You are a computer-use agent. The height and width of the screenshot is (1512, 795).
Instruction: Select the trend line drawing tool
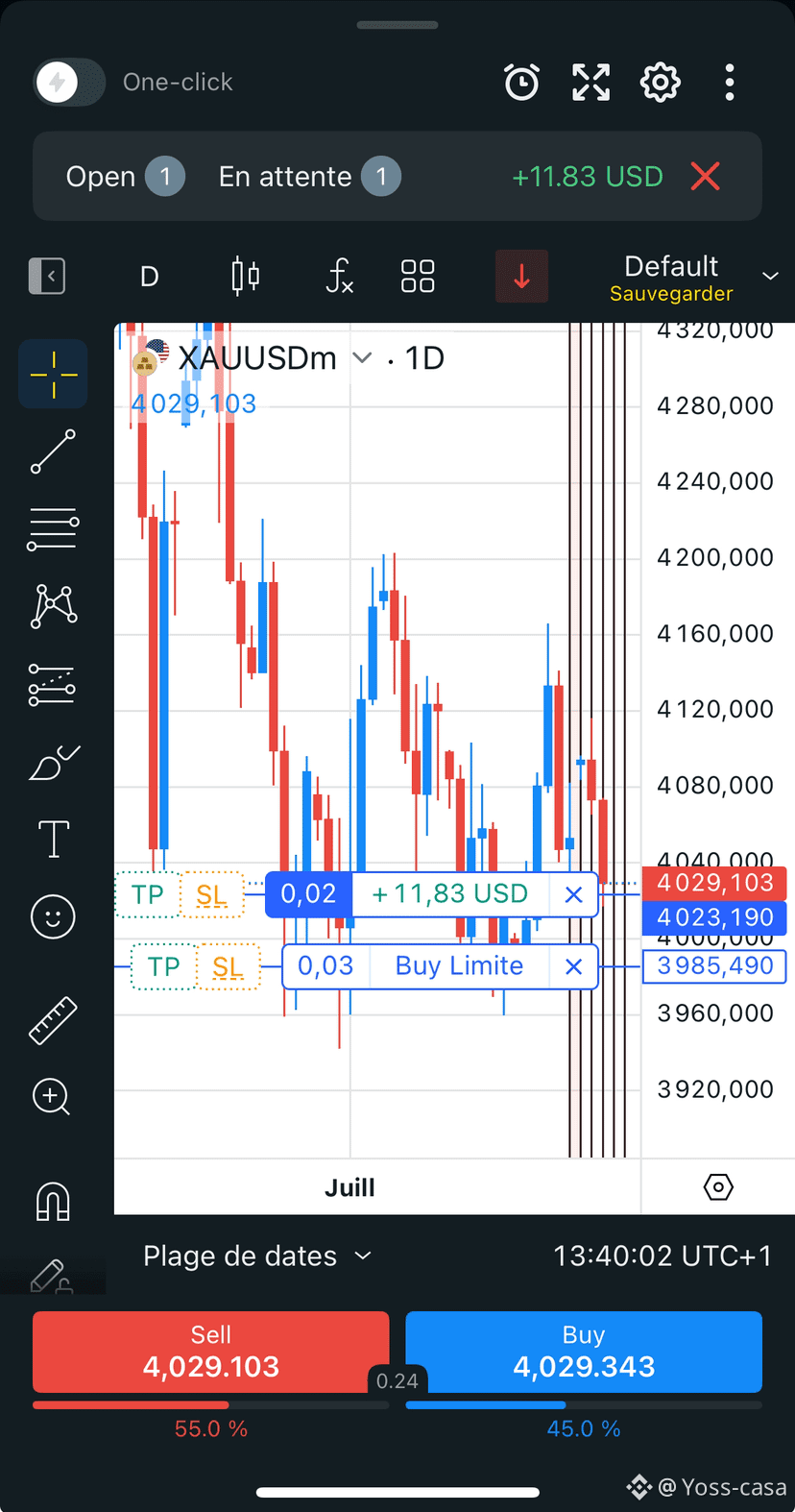[x=54, y=451]
